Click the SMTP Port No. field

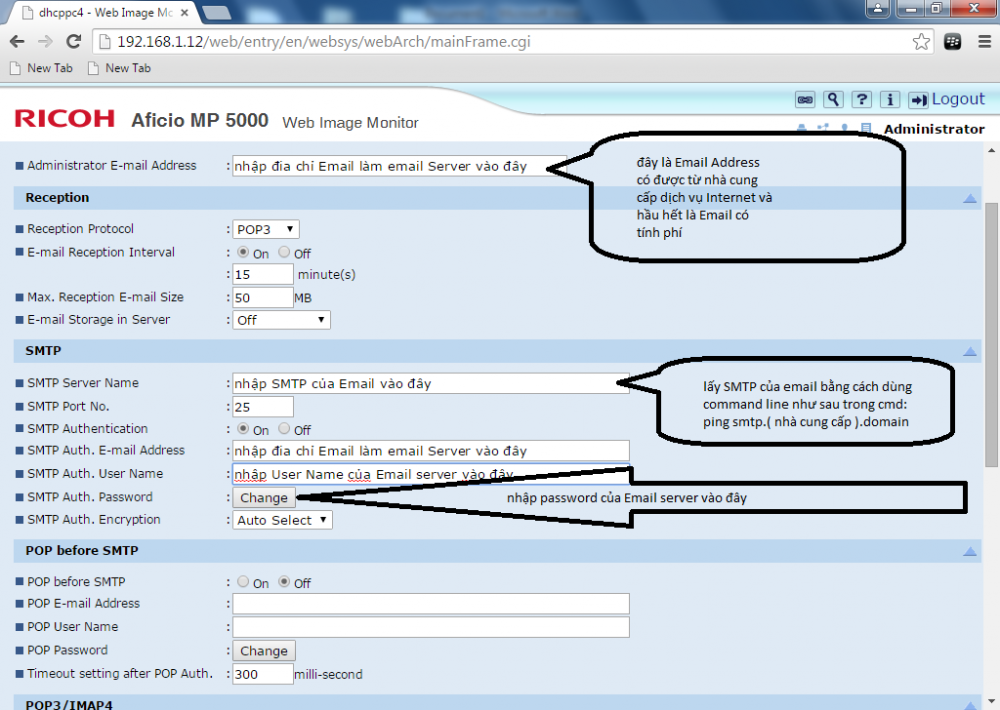(263, 406)
